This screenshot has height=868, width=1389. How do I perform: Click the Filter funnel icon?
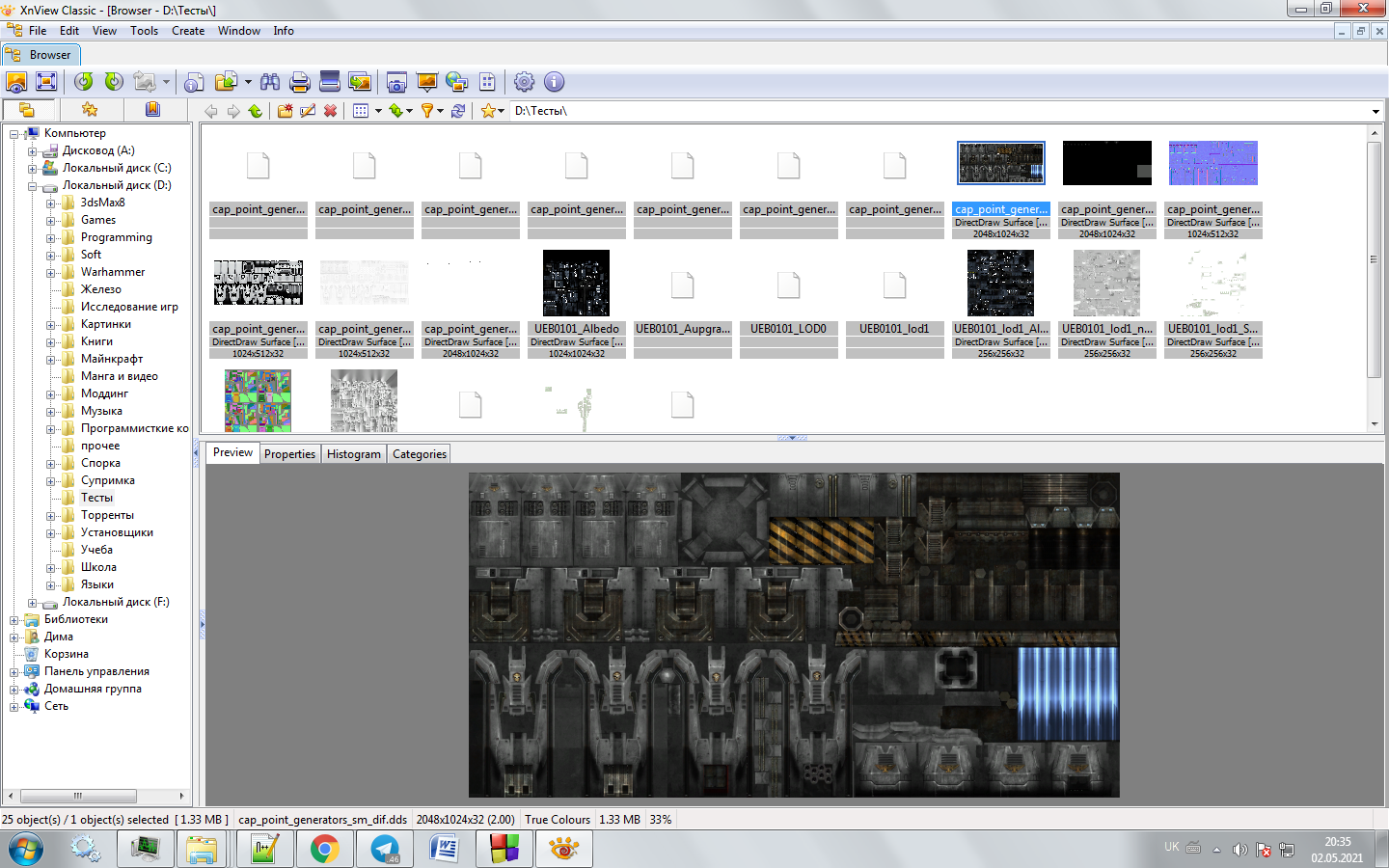tap(427, 111)
